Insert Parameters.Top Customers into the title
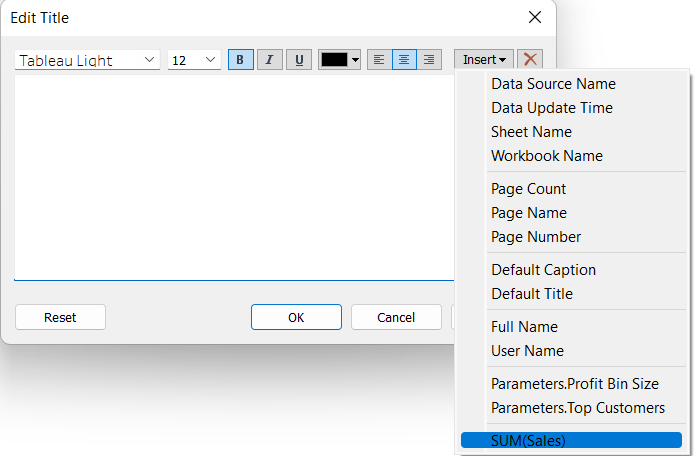 click(577, 408)
